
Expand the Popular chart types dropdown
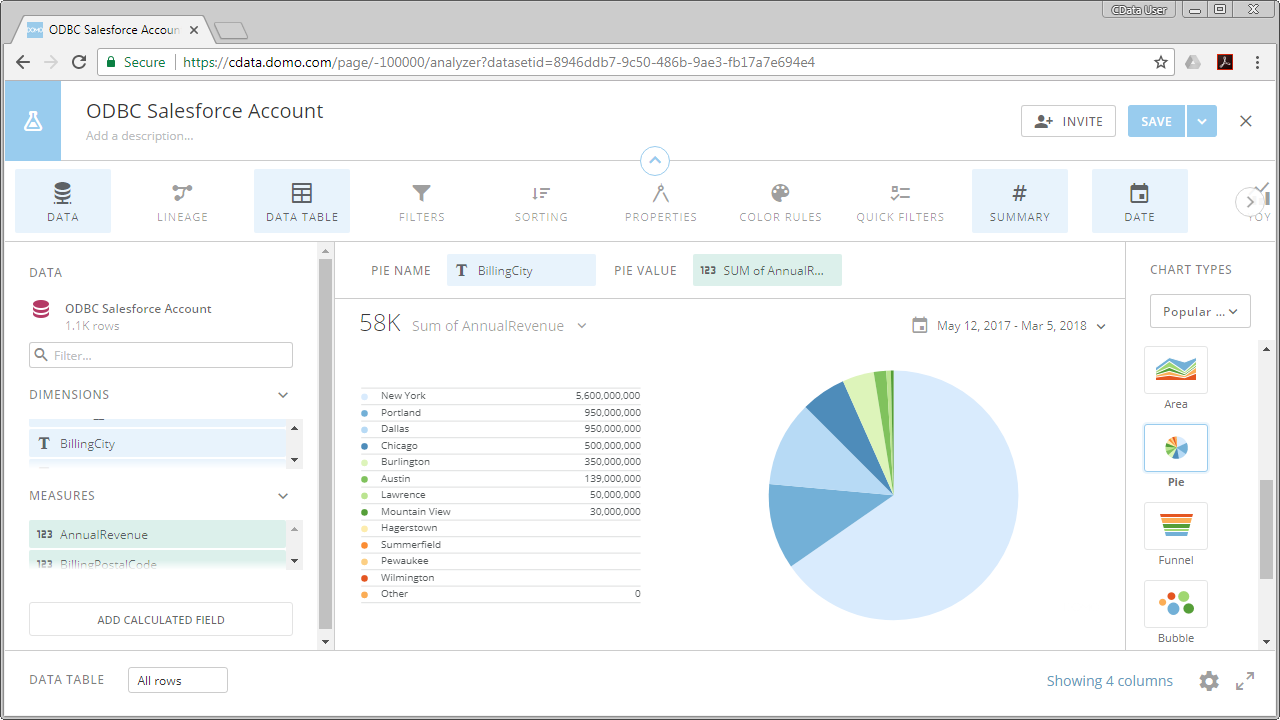[1199, 310]
